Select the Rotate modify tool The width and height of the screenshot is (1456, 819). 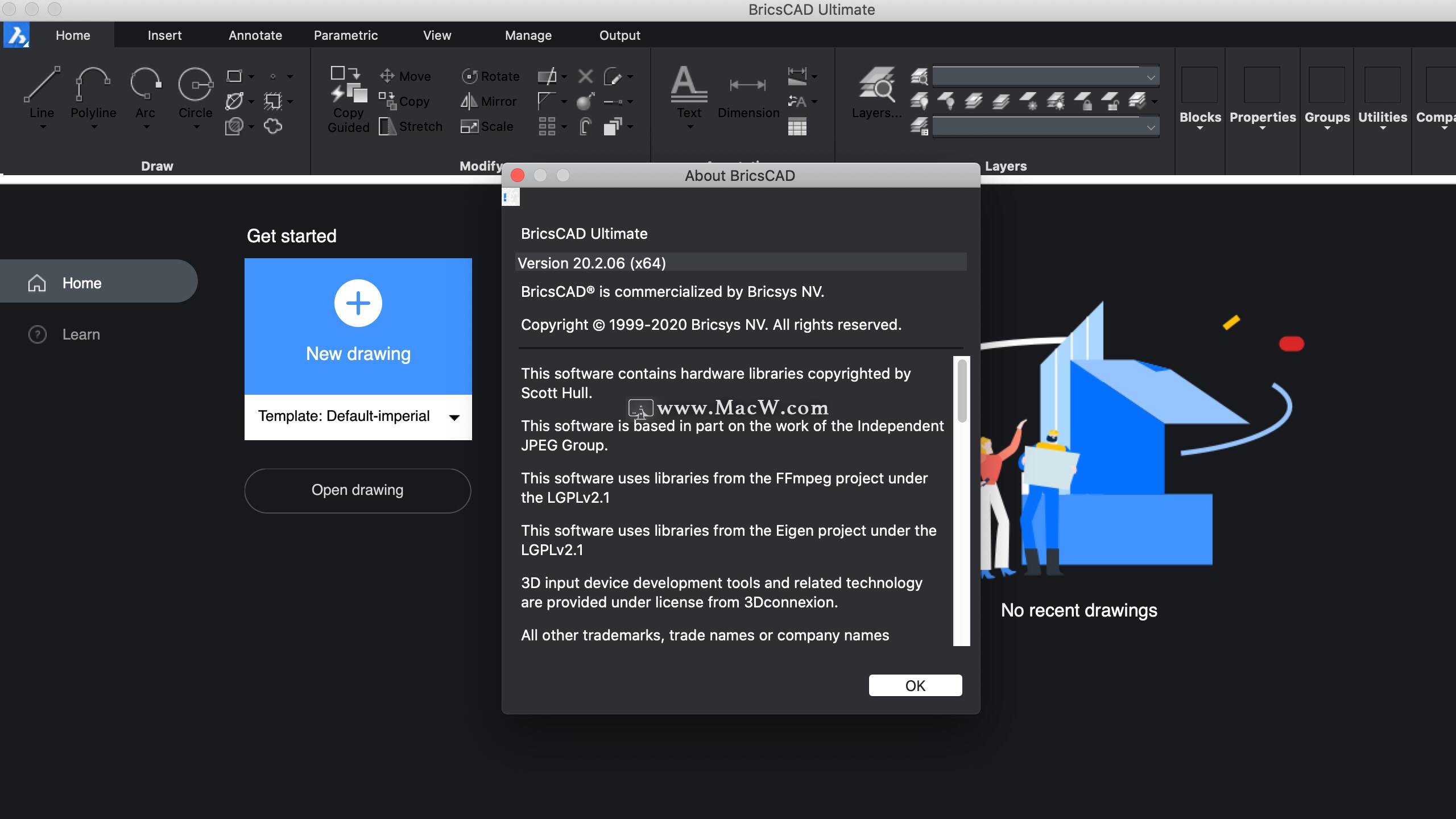[491, 75]
